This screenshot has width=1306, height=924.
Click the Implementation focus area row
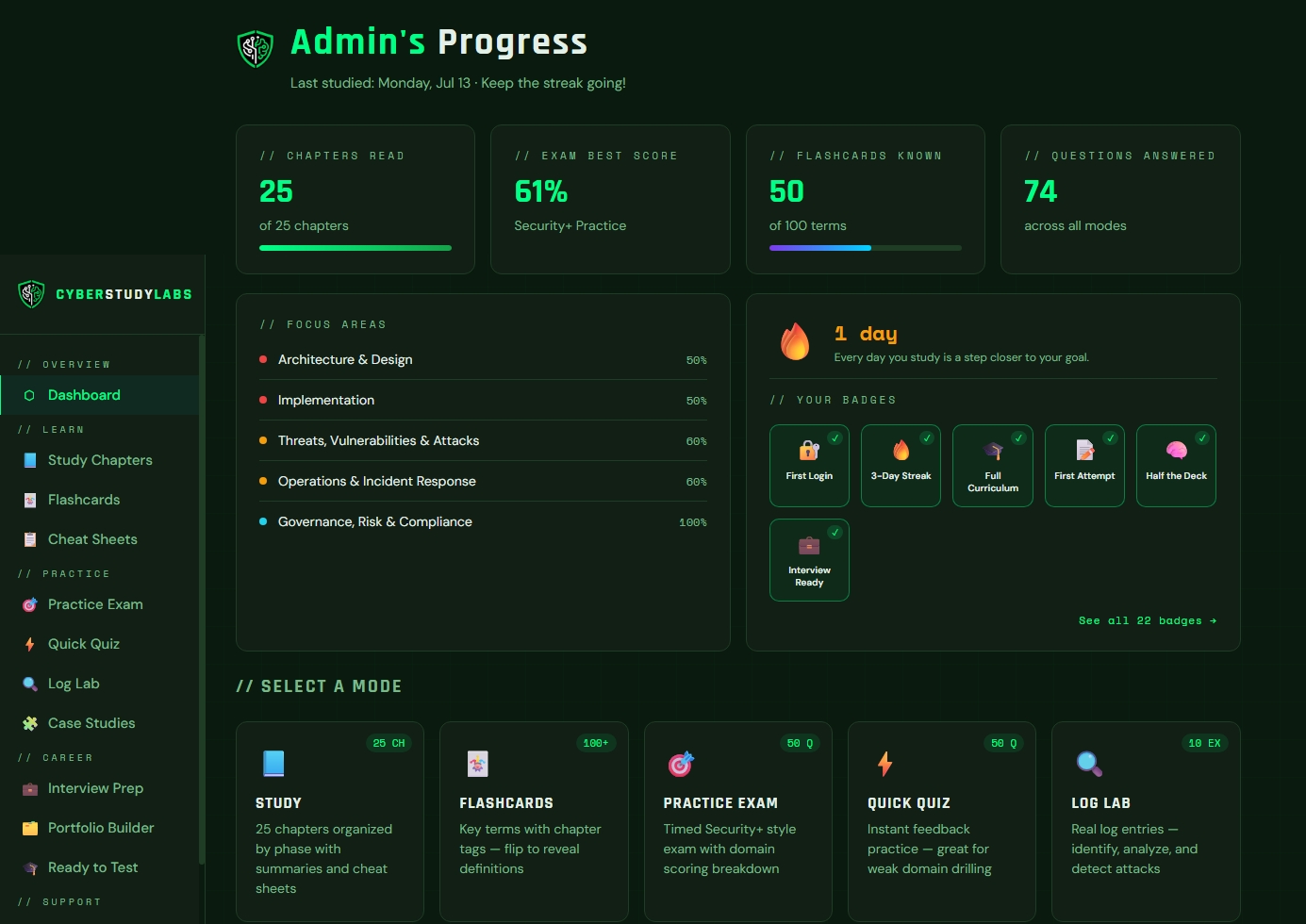tap(483, 400)
